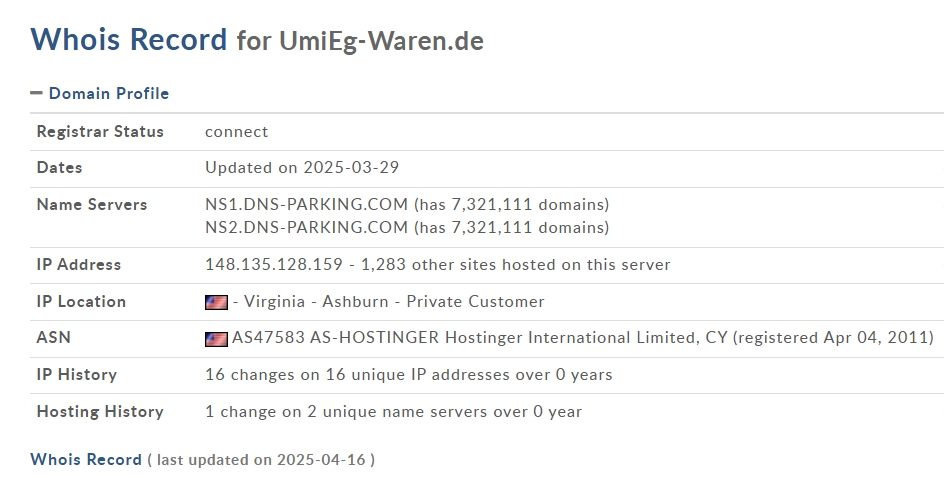Click the IP address 148.135.128.159
Viewport: 944px width, 478px height.
coord(274,265)
